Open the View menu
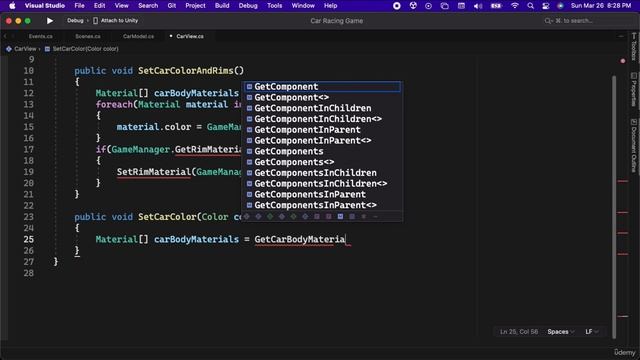This screenshot has width=640, height=360. pos(121,6)
